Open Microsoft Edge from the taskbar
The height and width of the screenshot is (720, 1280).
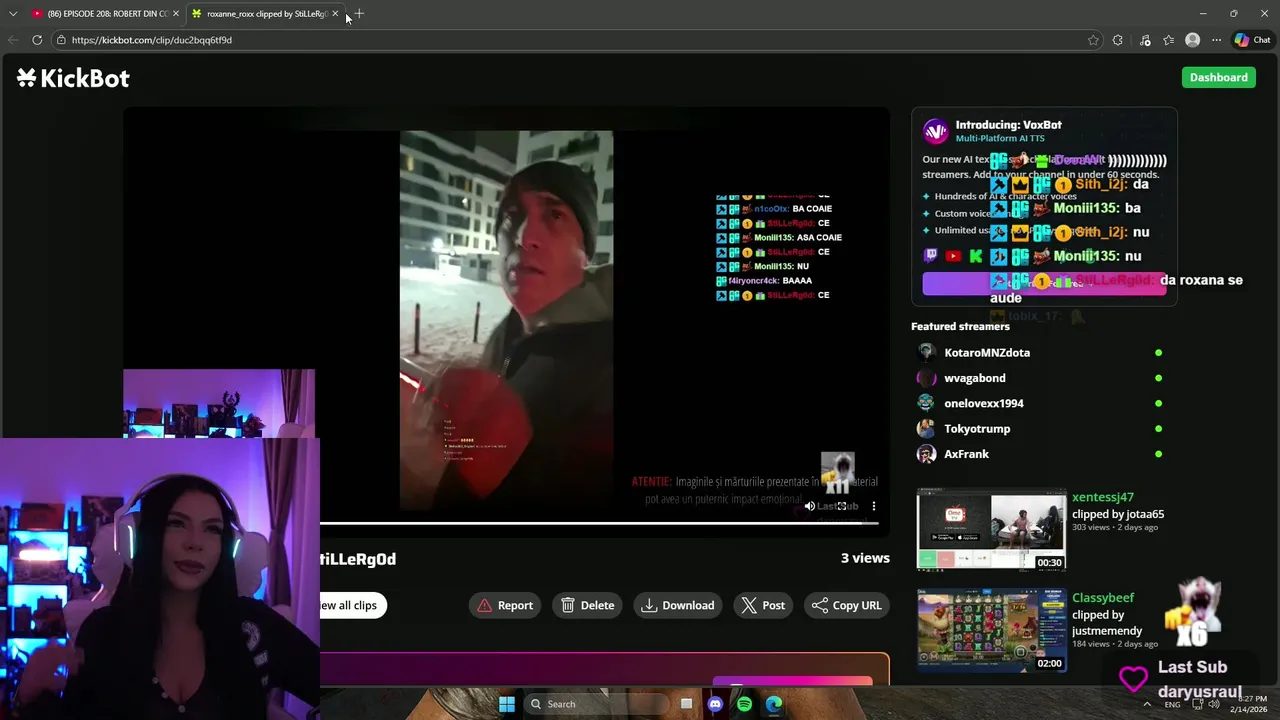pos(774,704)
